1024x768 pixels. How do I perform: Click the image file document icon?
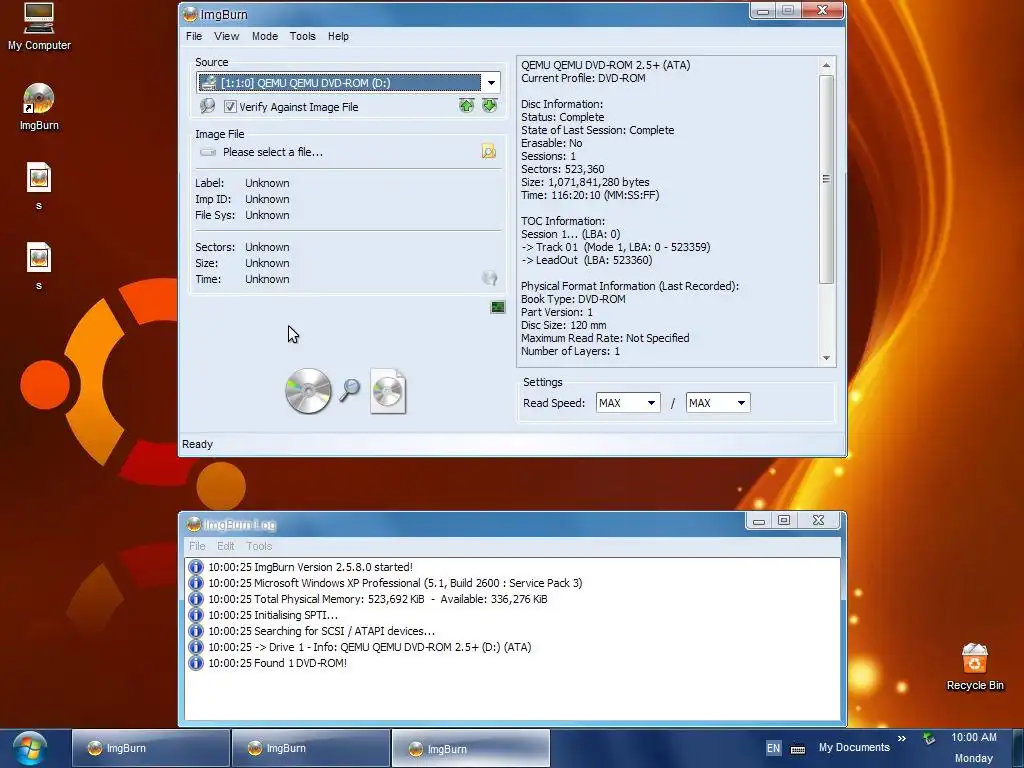coord(388,391)
